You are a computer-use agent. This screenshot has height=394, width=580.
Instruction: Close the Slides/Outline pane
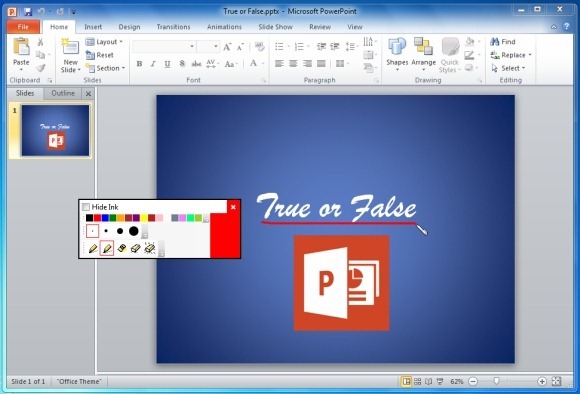click(88, 94)
